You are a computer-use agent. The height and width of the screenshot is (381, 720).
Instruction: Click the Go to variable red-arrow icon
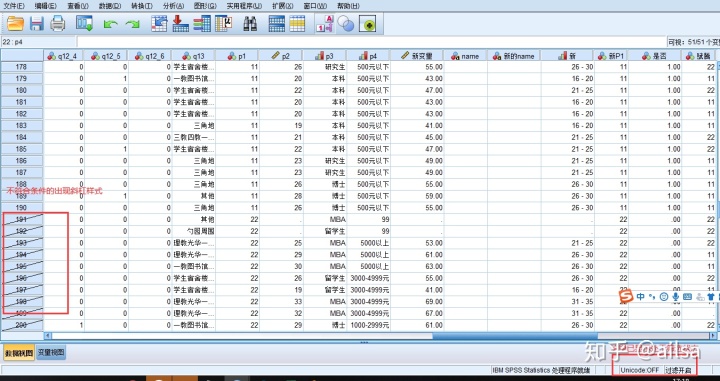pos(180,23)
